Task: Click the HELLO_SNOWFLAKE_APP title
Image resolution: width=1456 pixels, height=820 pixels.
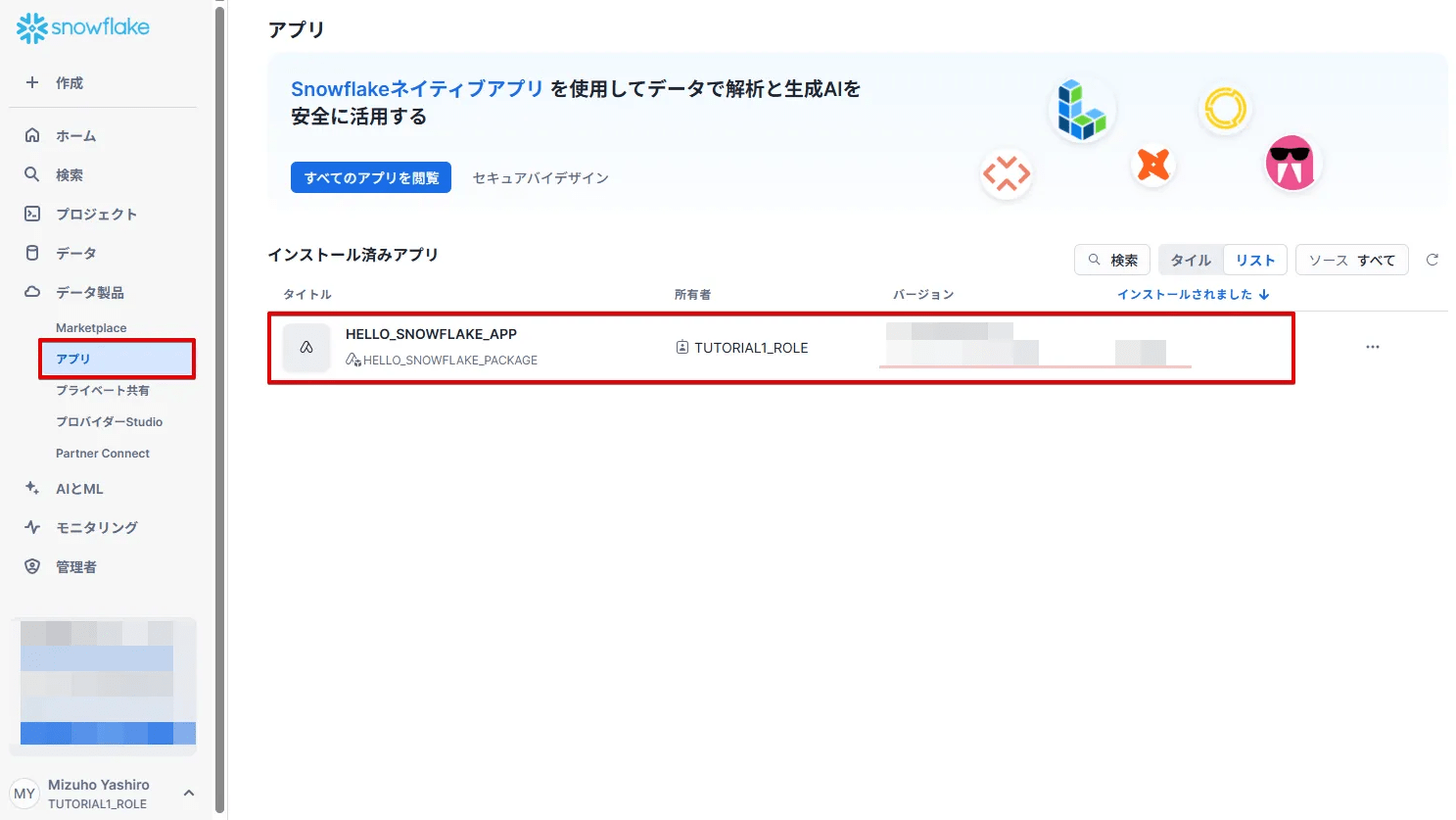Action: tap(431, 334)
